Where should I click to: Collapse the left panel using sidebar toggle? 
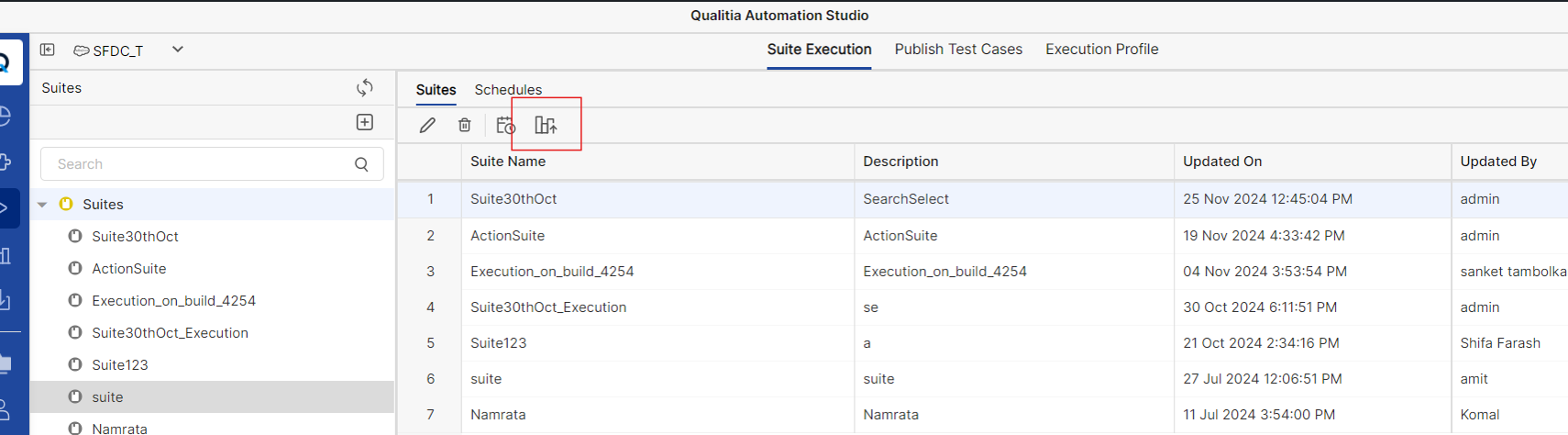(48, 50)
